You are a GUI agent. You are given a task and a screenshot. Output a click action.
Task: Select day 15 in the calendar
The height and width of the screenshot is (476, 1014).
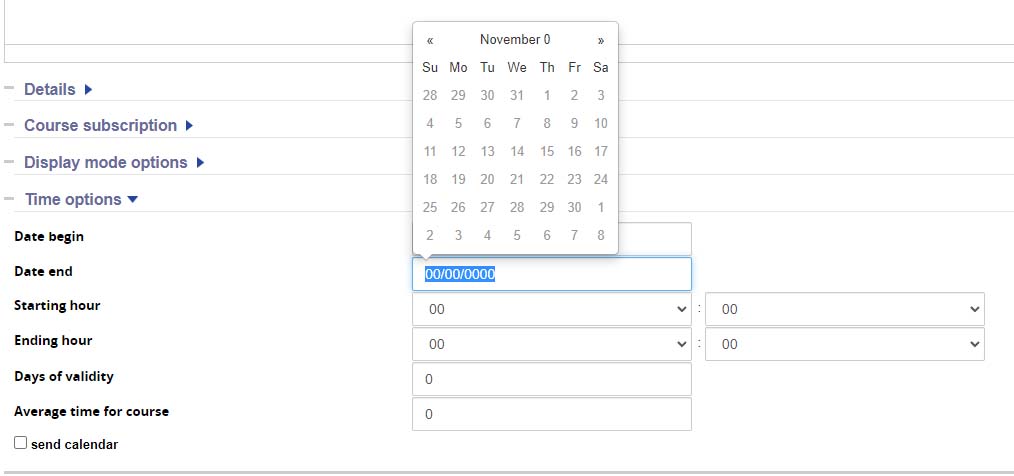pos(546,152)
